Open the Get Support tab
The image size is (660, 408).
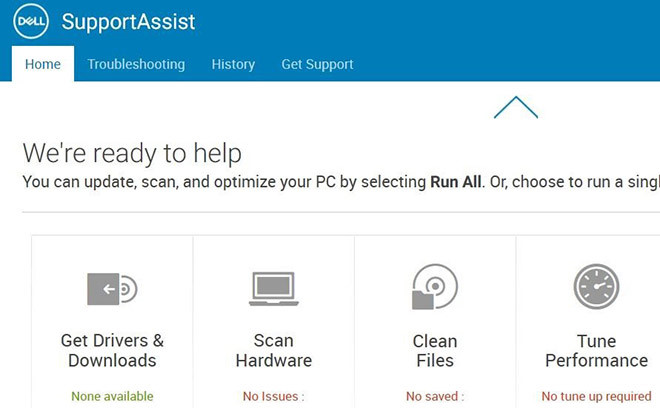point(317,64)
